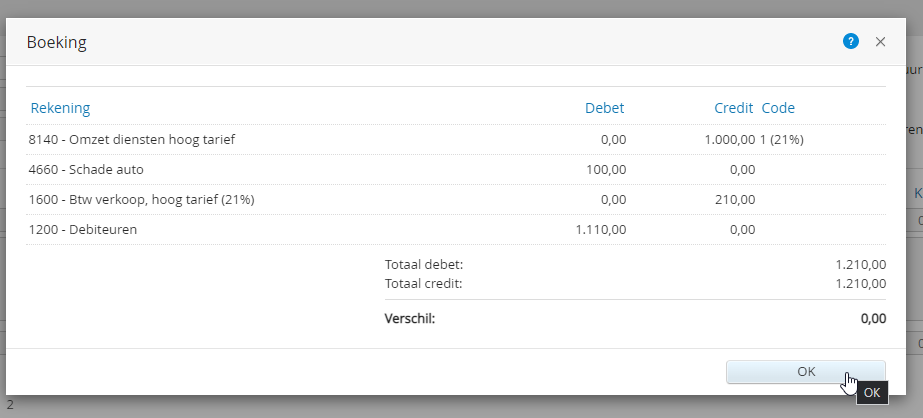
Task: Click the Code column header
Action: 778,108
